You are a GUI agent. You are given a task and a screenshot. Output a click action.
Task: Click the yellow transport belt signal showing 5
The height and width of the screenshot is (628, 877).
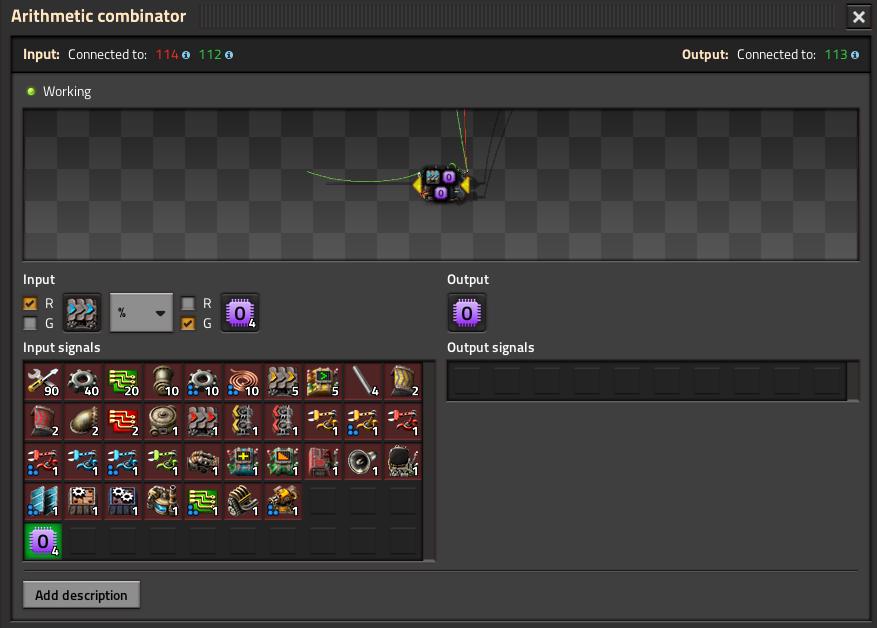[284, 382]
